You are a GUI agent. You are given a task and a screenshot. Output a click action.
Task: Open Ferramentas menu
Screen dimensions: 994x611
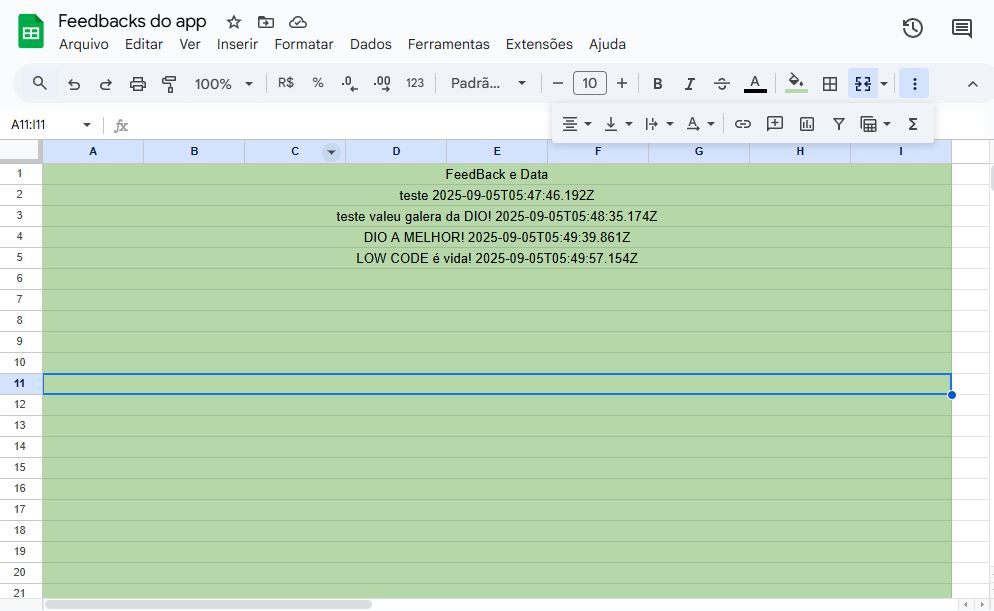point(448,44)
